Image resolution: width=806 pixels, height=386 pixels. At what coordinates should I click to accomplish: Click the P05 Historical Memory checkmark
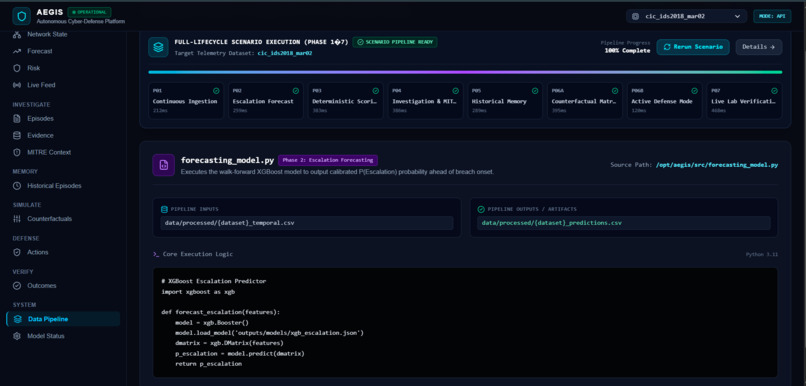click(x=535, y=90)
